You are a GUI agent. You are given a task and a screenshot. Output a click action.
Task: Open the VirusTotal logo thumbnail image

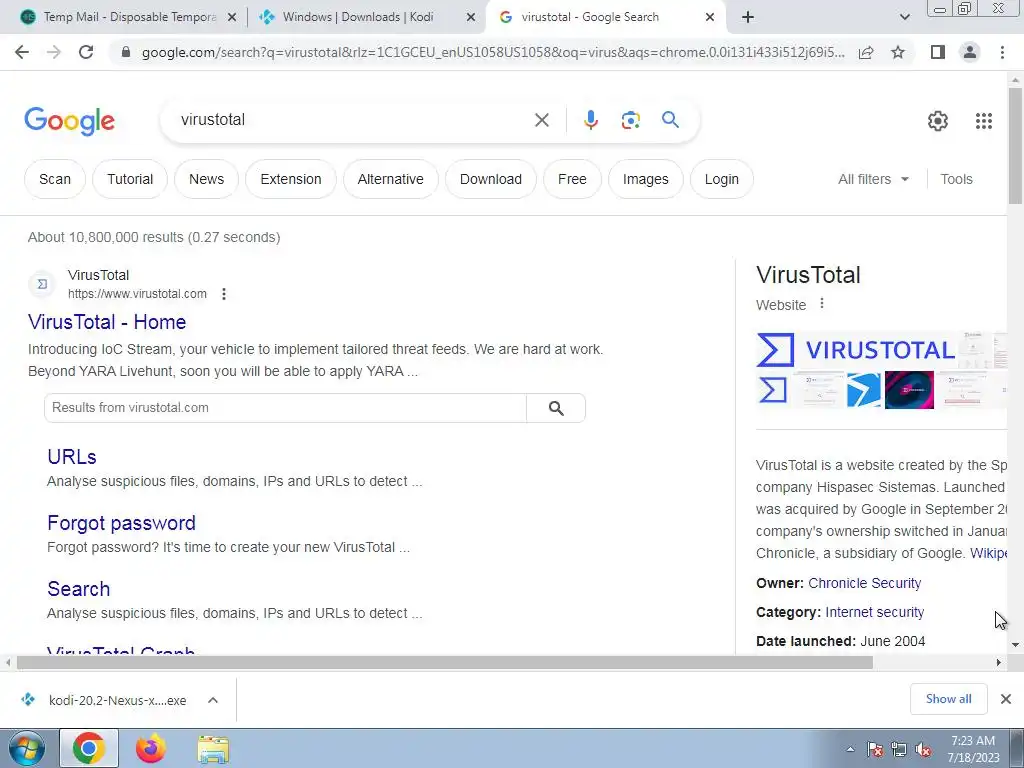pos(856,350)
